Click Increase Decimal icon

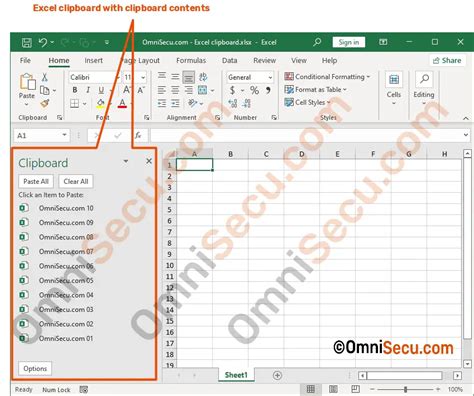tap(233, 104)
